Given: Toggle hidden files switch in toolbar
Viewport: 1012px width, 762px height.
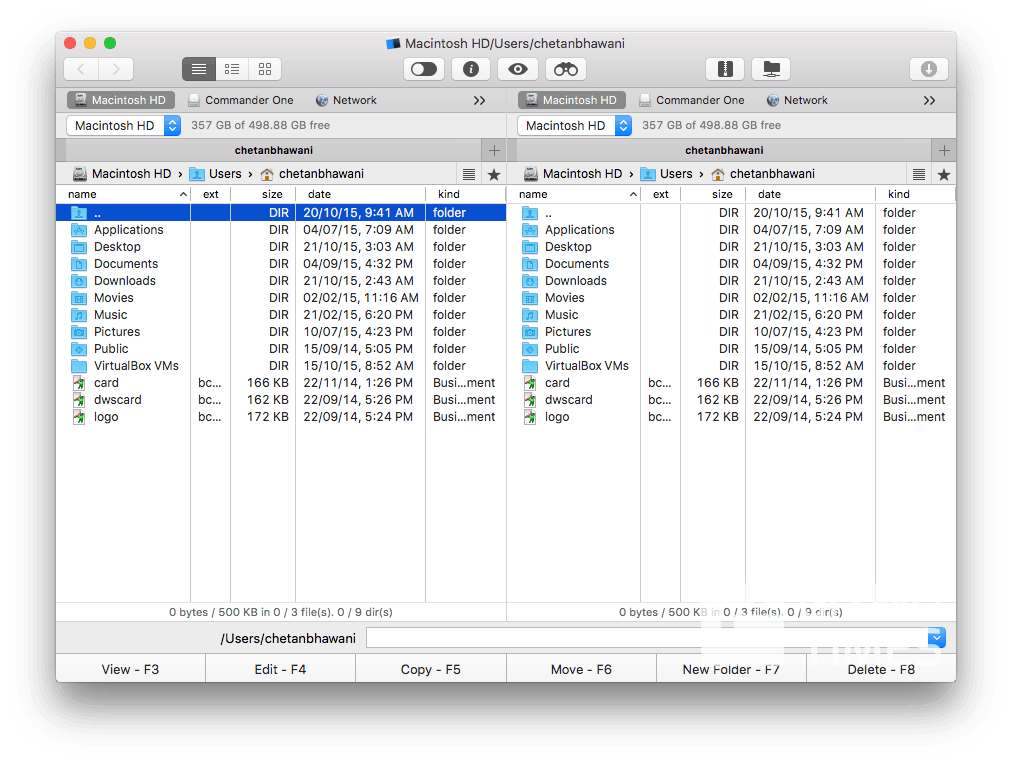Looking at the screenshot, I should click(x=424, y=69).
